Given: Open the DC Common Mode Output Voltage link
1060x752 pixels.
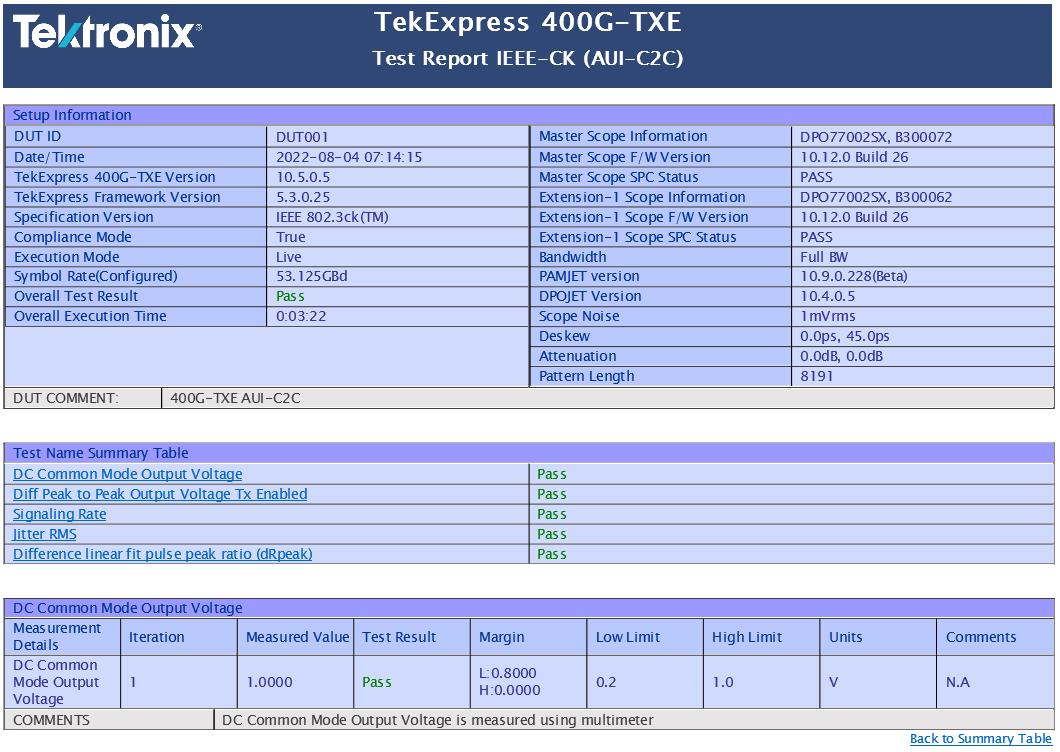Looking at the screenshot, I should tap(127, 474).
